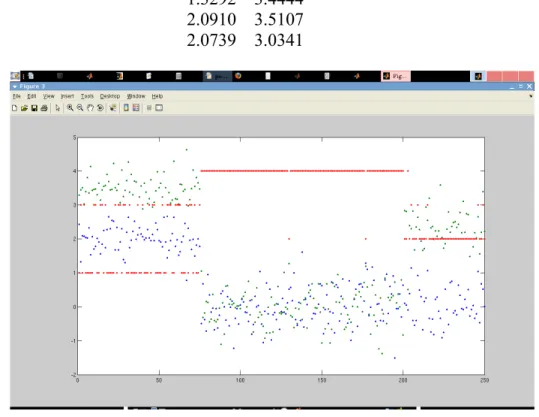Select the Edit Plot arrow tool
The image size is (539, 417).
[58, 108]
